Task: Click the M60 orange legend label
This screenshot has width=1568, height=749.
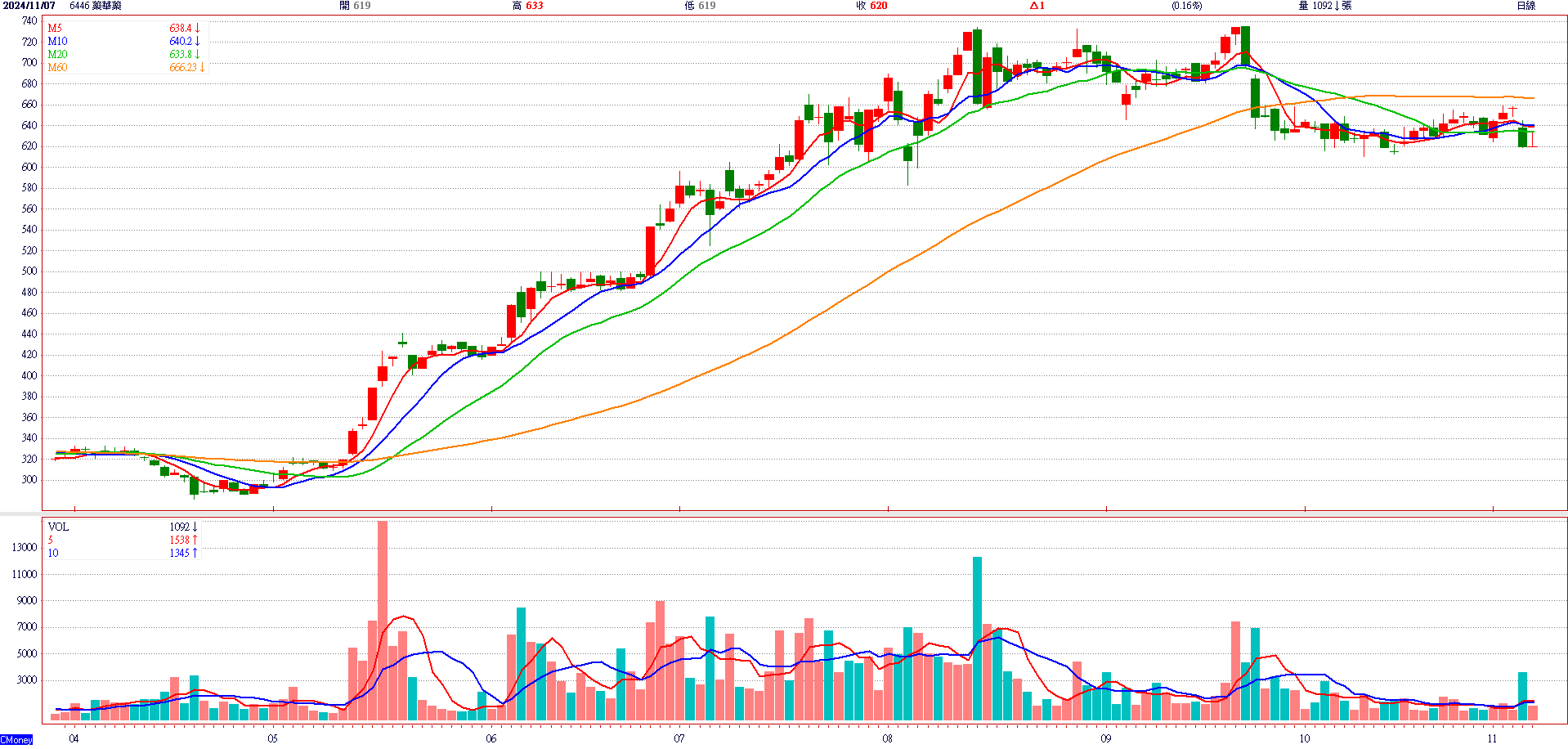Action: pos(57,67)
